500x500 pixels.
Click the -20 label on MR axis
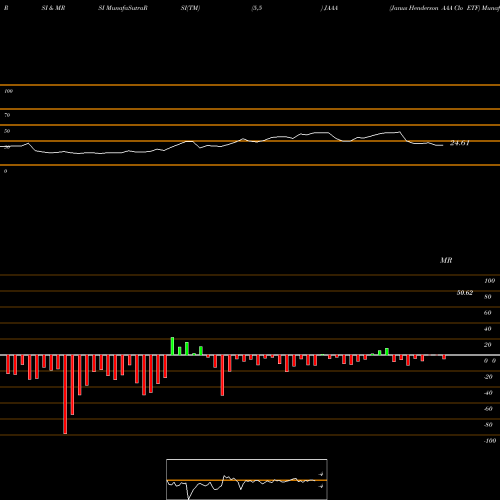pyautogui.click(x=488, y=377)
